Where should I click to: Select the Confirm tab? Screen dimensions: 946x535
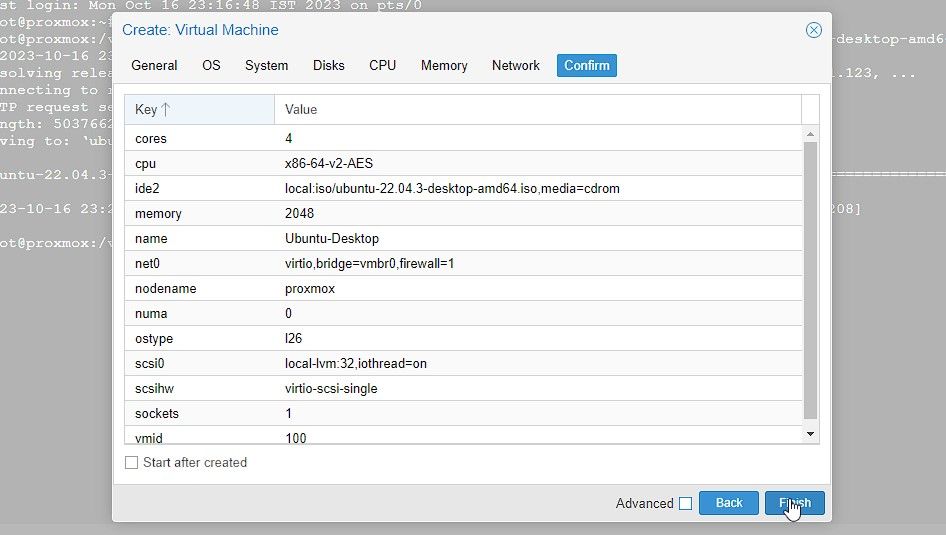point(586,66)
